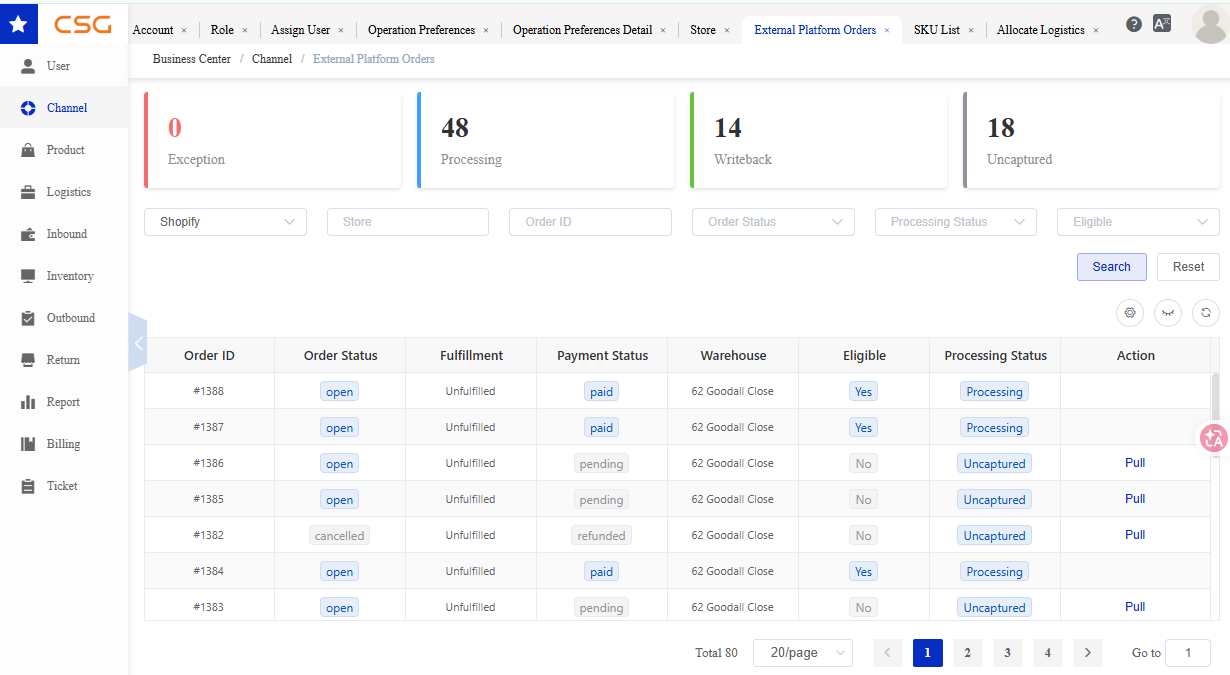Open the Billing sidebar section

[64, 444]
